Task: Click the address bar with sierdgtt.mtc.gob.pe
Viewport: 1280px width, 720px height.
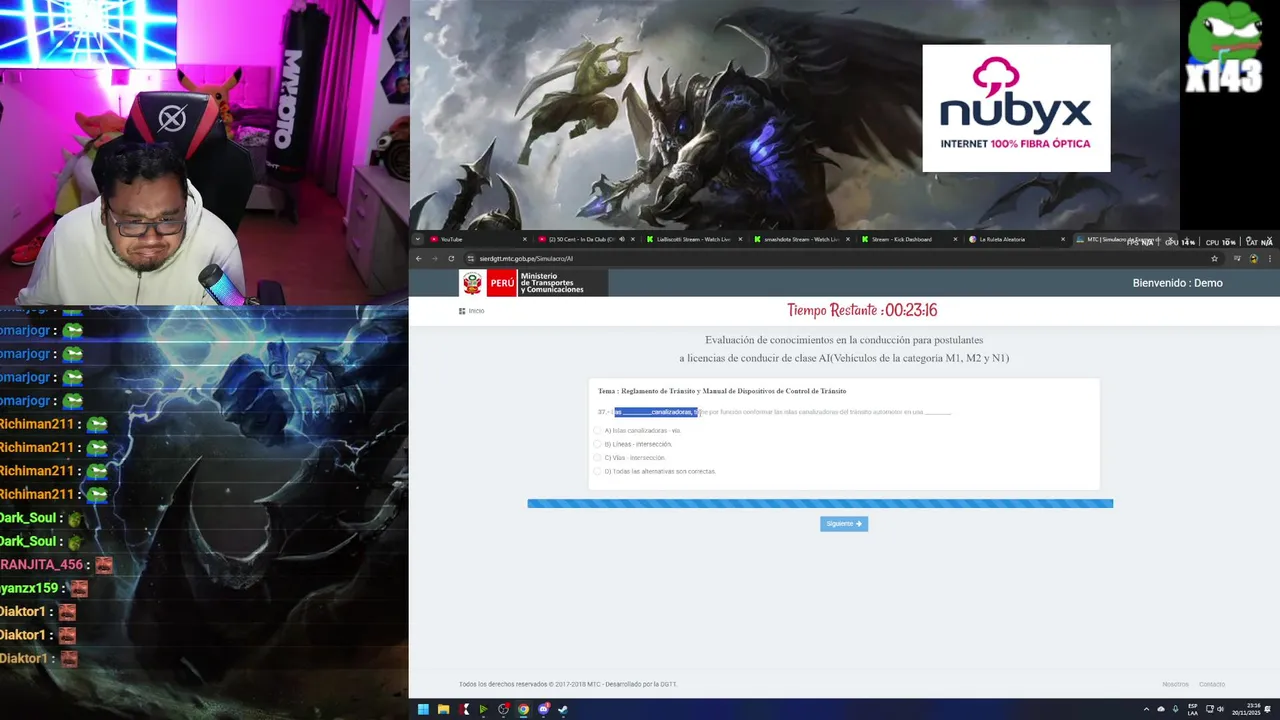Action: (x=840, y=258)
